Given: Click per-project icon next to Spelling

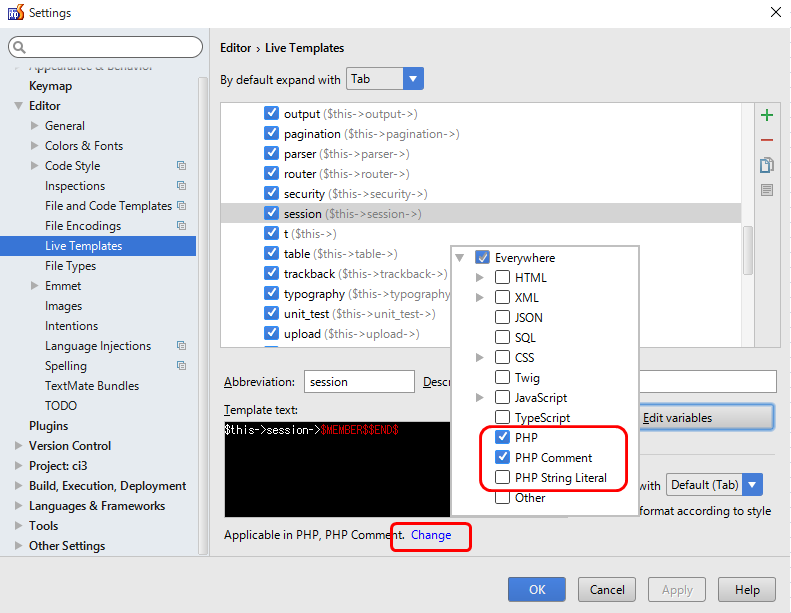Looking at the screenshot, I should (x=182, y=365).
